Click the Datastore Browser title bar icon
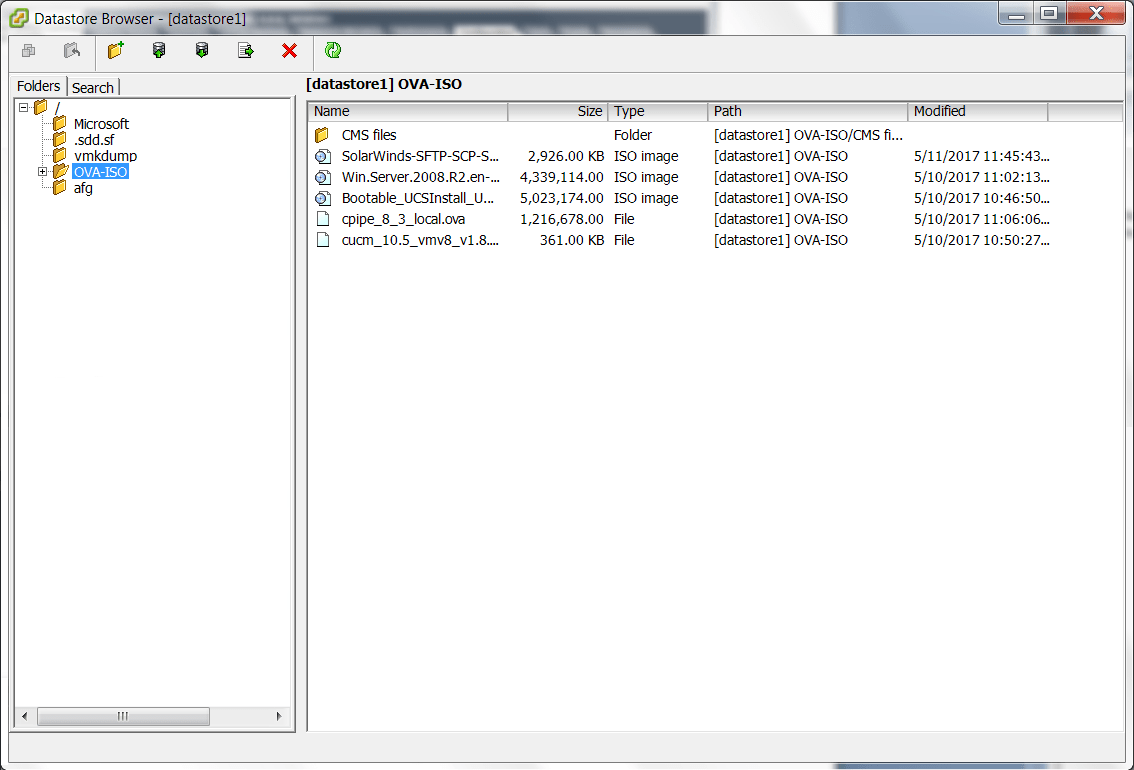 tap(19, 18)
